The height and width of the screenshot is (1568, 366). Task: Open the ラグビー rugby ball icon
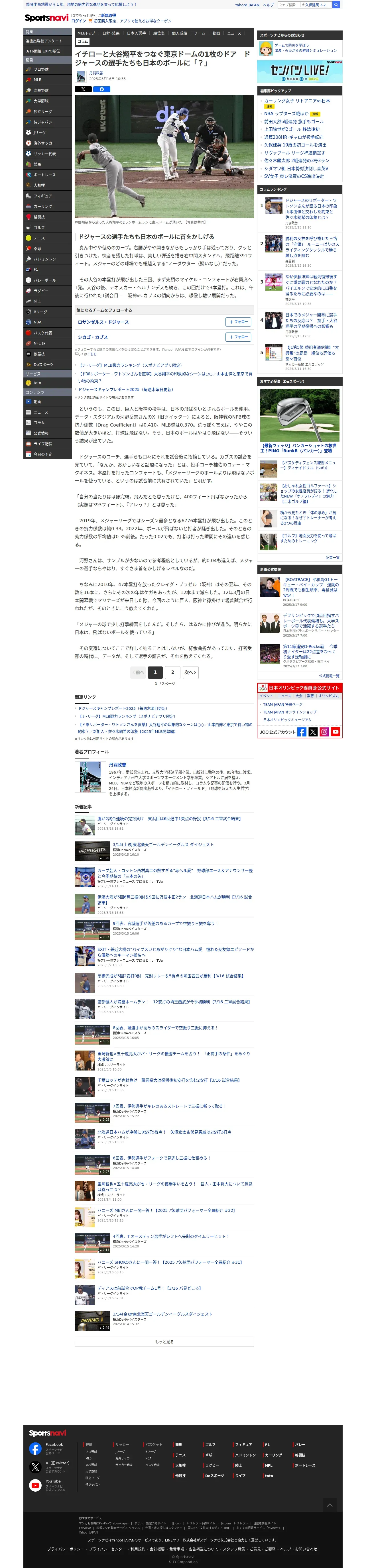point(29,291)
